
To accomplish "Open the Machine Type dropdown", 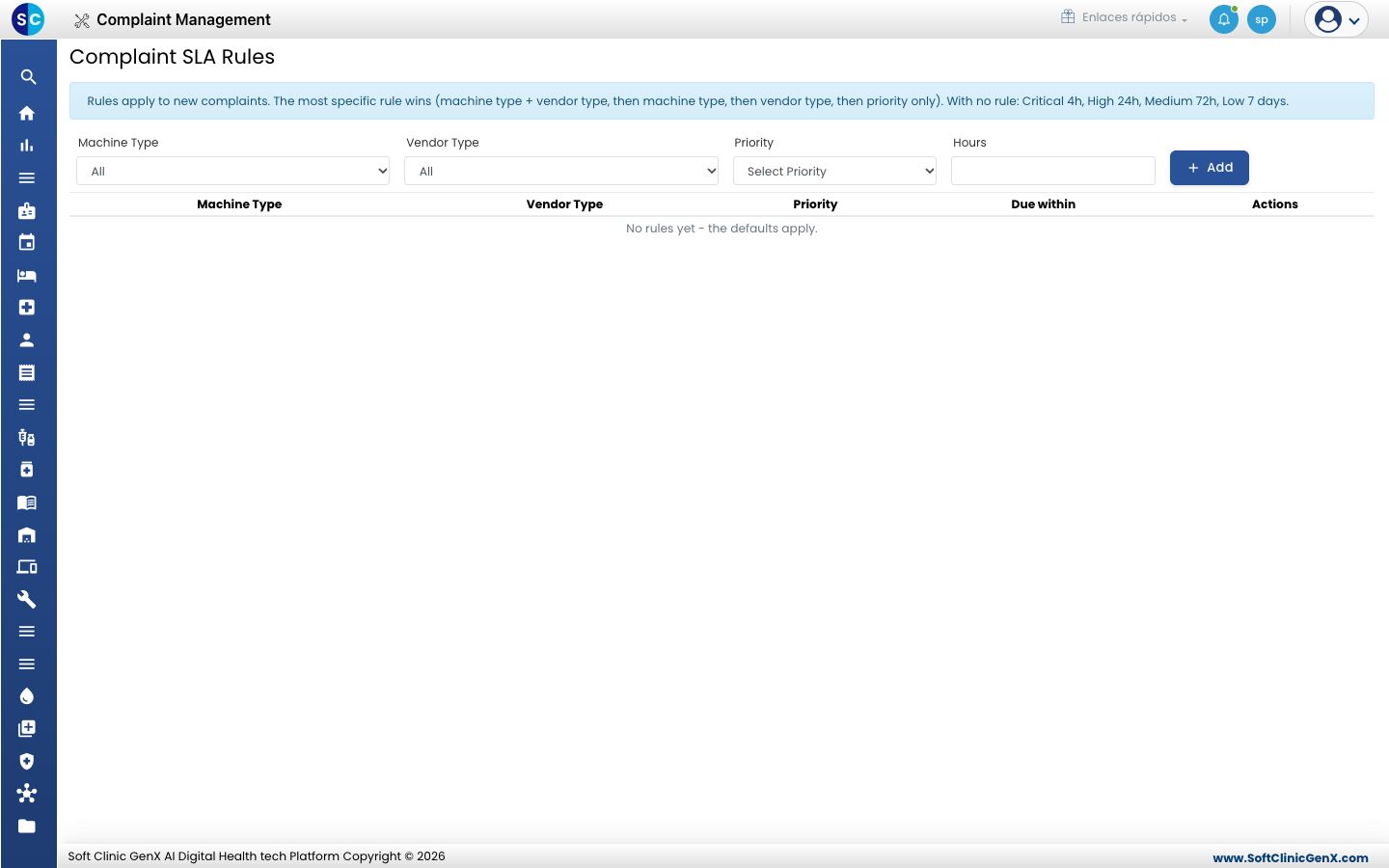I will (x=233, y=171).
